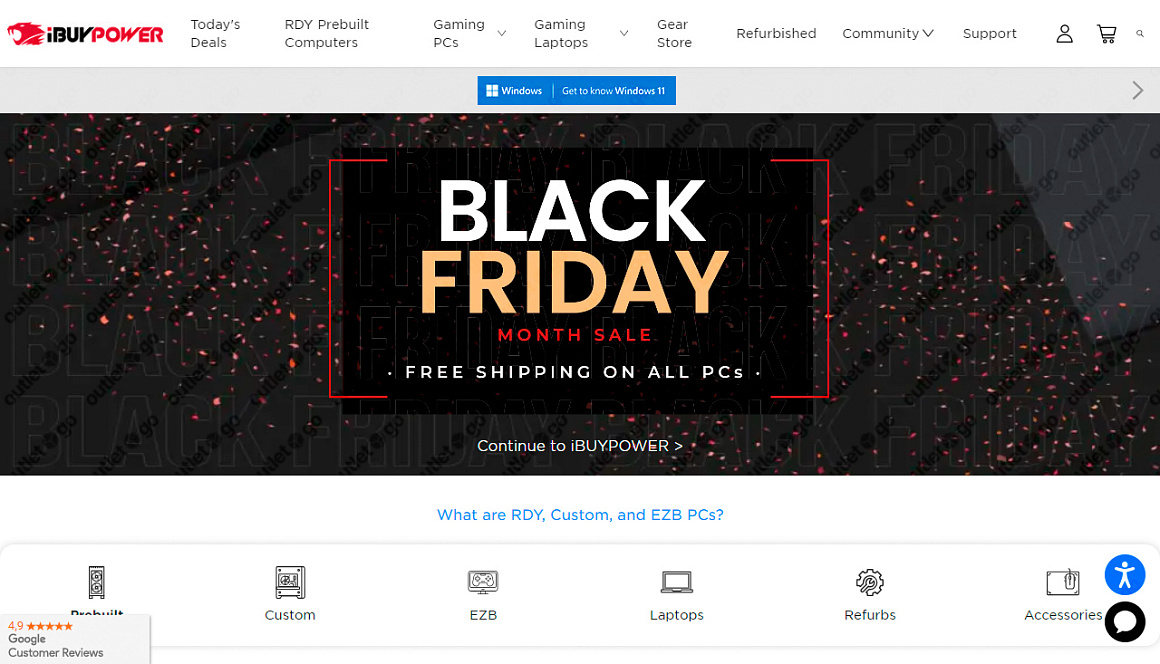Select the Custom PC category icon

290,582
